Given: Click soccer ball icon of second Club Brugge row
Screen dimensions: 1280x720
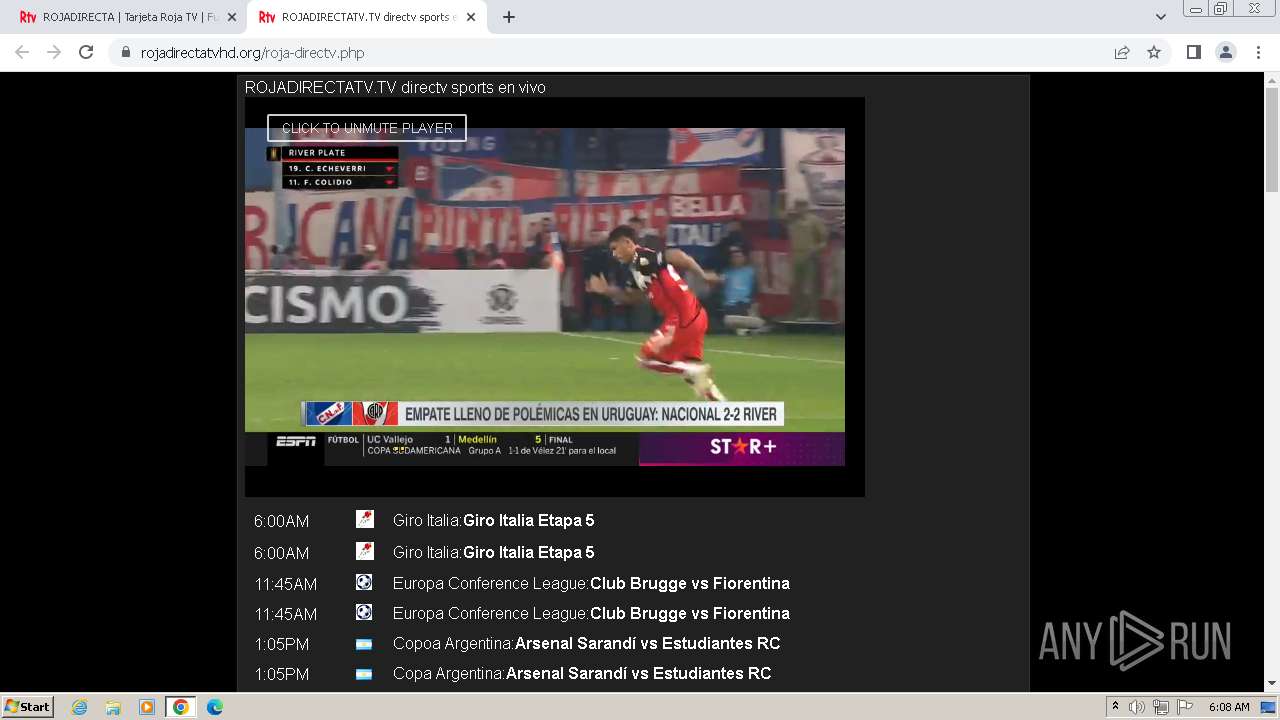Looking at the screenshot, I should click(364, 612).
